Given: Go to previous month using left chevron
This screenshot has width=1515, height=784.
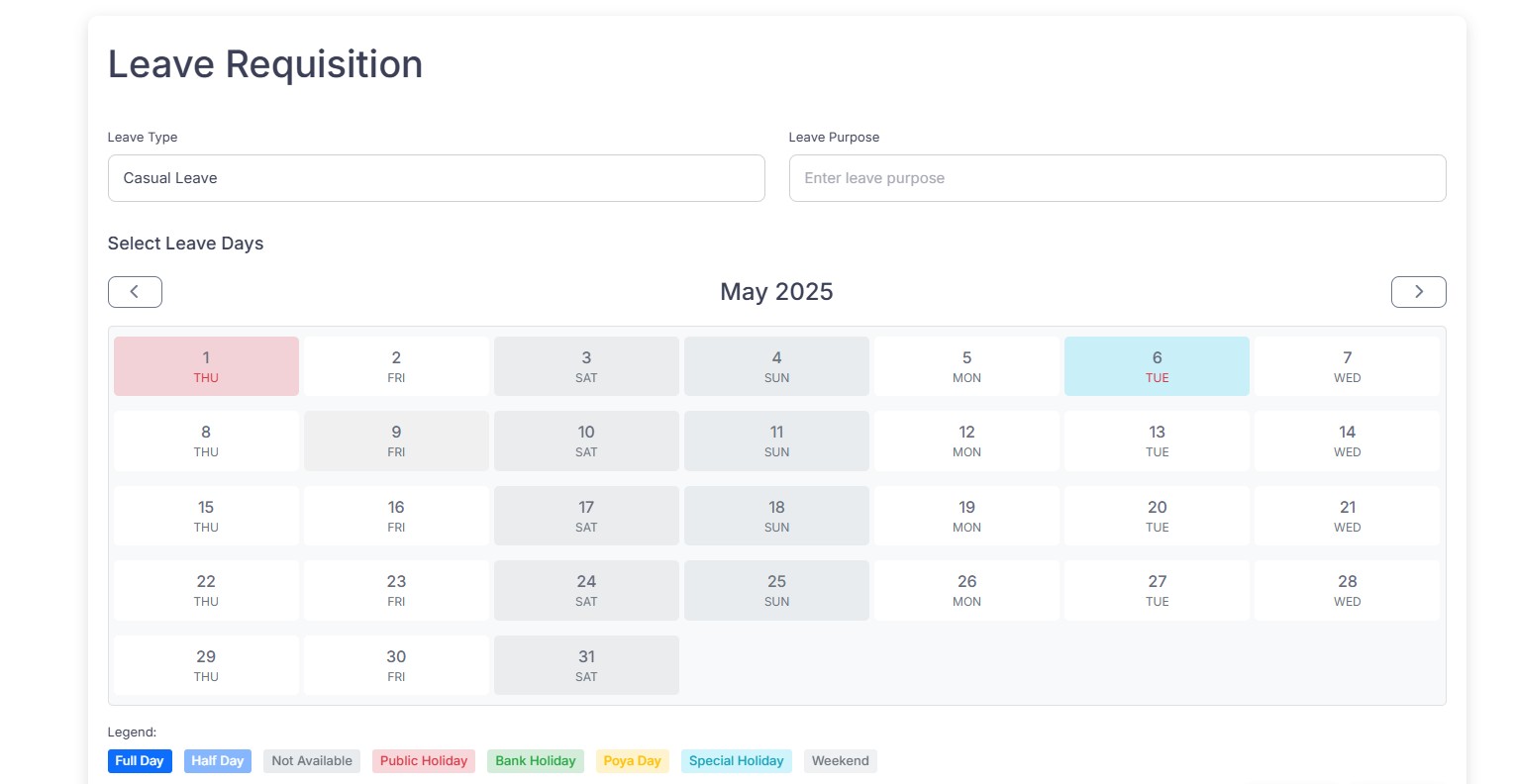Looking at the screenshot, I should (135, 292).
